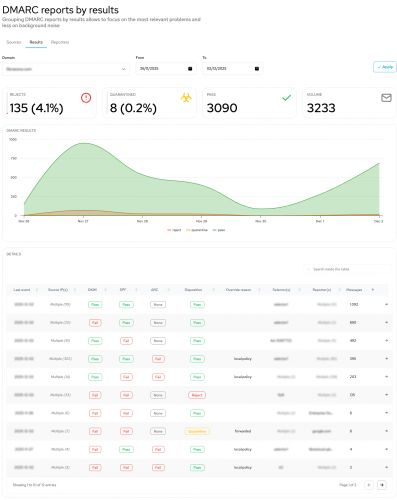This screenshot has width=397, height=500.
Task: Switch to the Reporters tab
Action: point(60,42)
